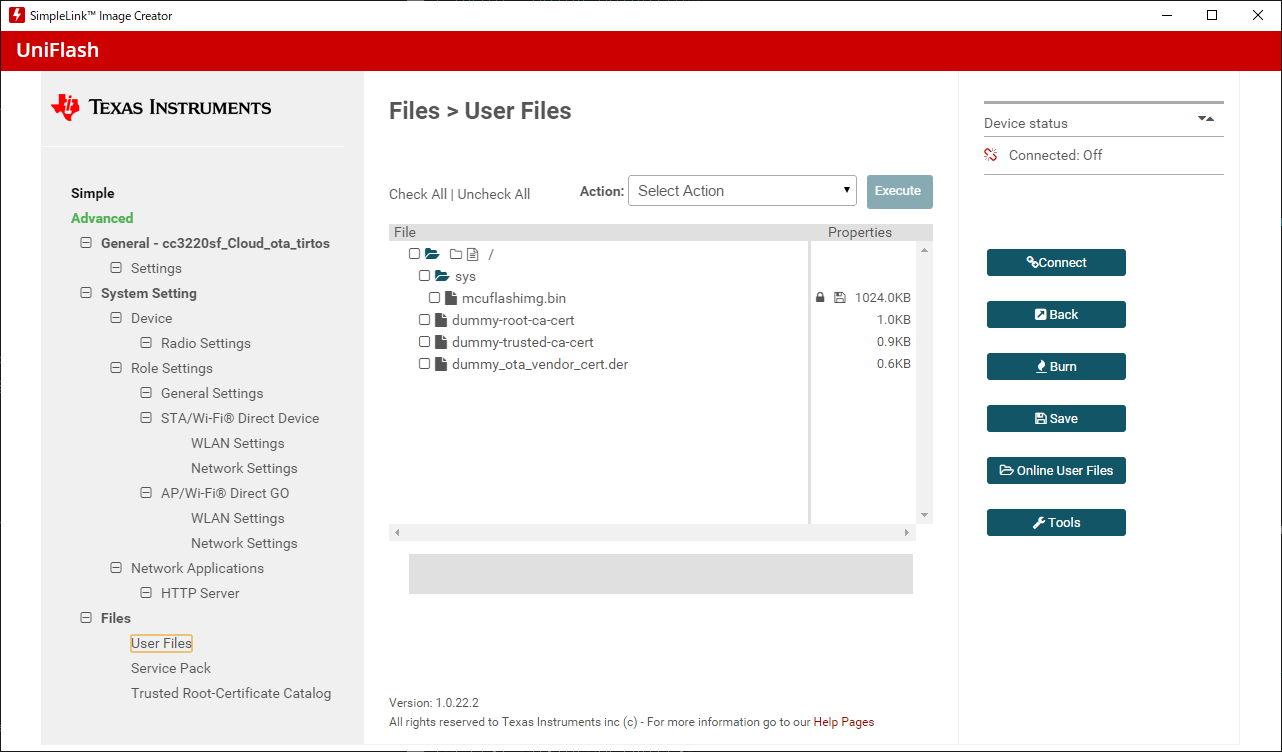Click the document icon in the root row
The width and height of the screenshot is (1282, 752).
(x=473, y=254)
